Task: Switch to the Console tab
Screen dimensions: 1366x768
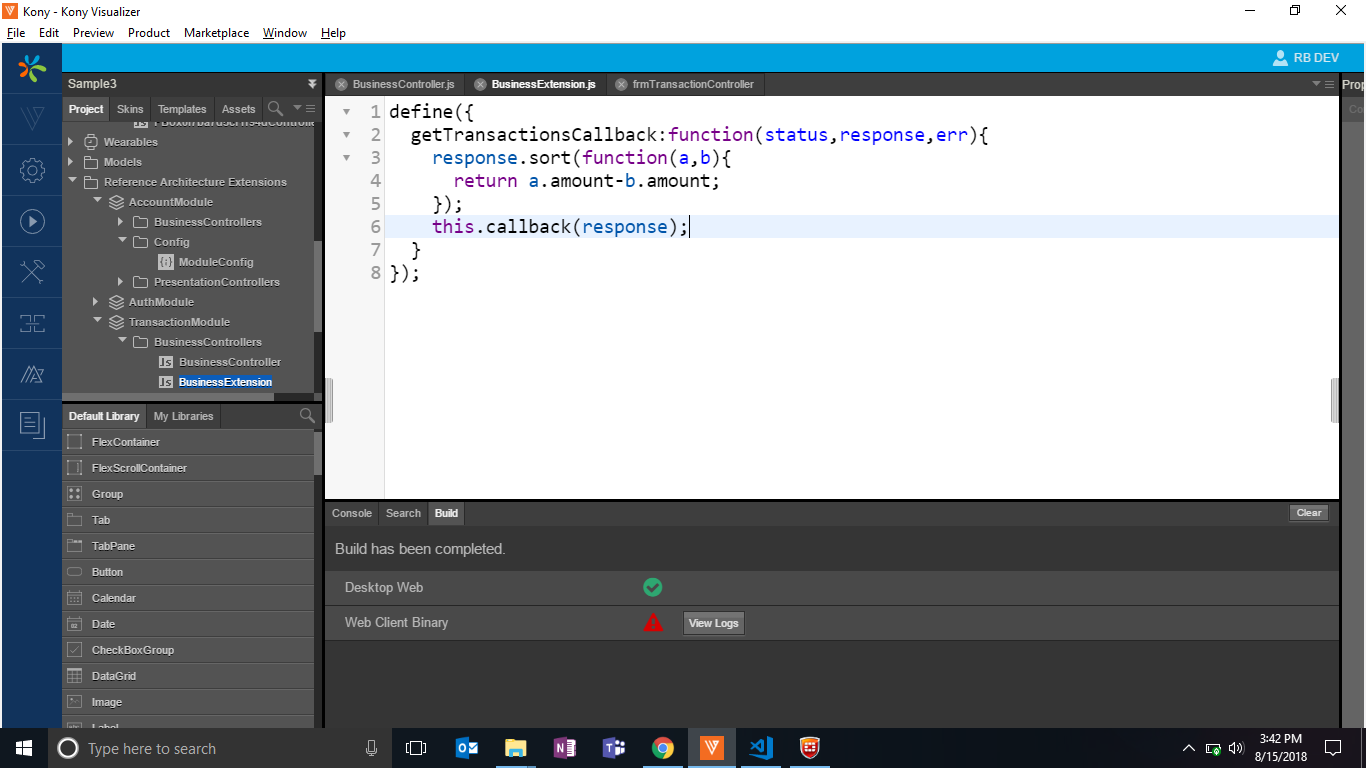Action: (x=352, y=513)
